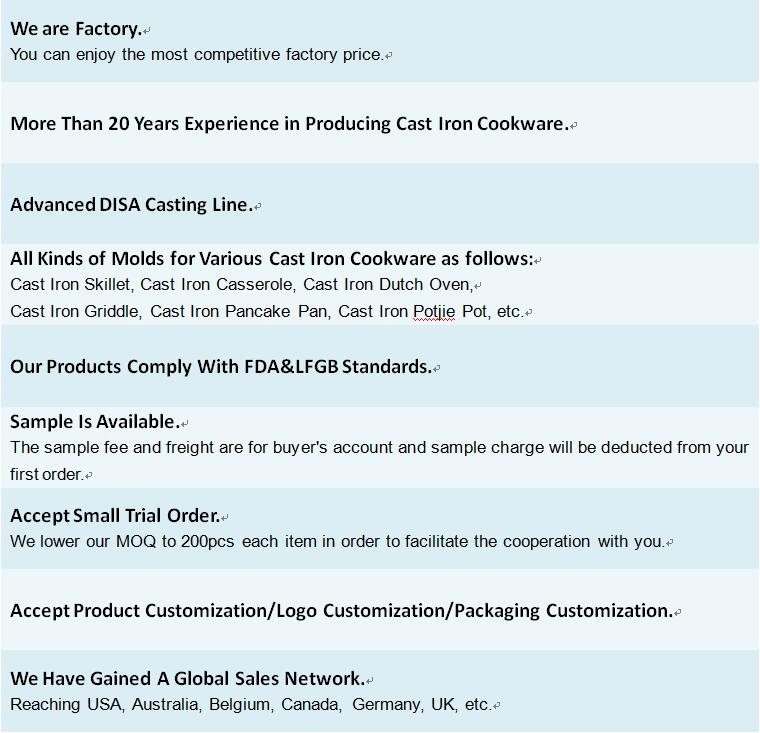
Task: Click the words "first order."
Action: click(47, 475)
